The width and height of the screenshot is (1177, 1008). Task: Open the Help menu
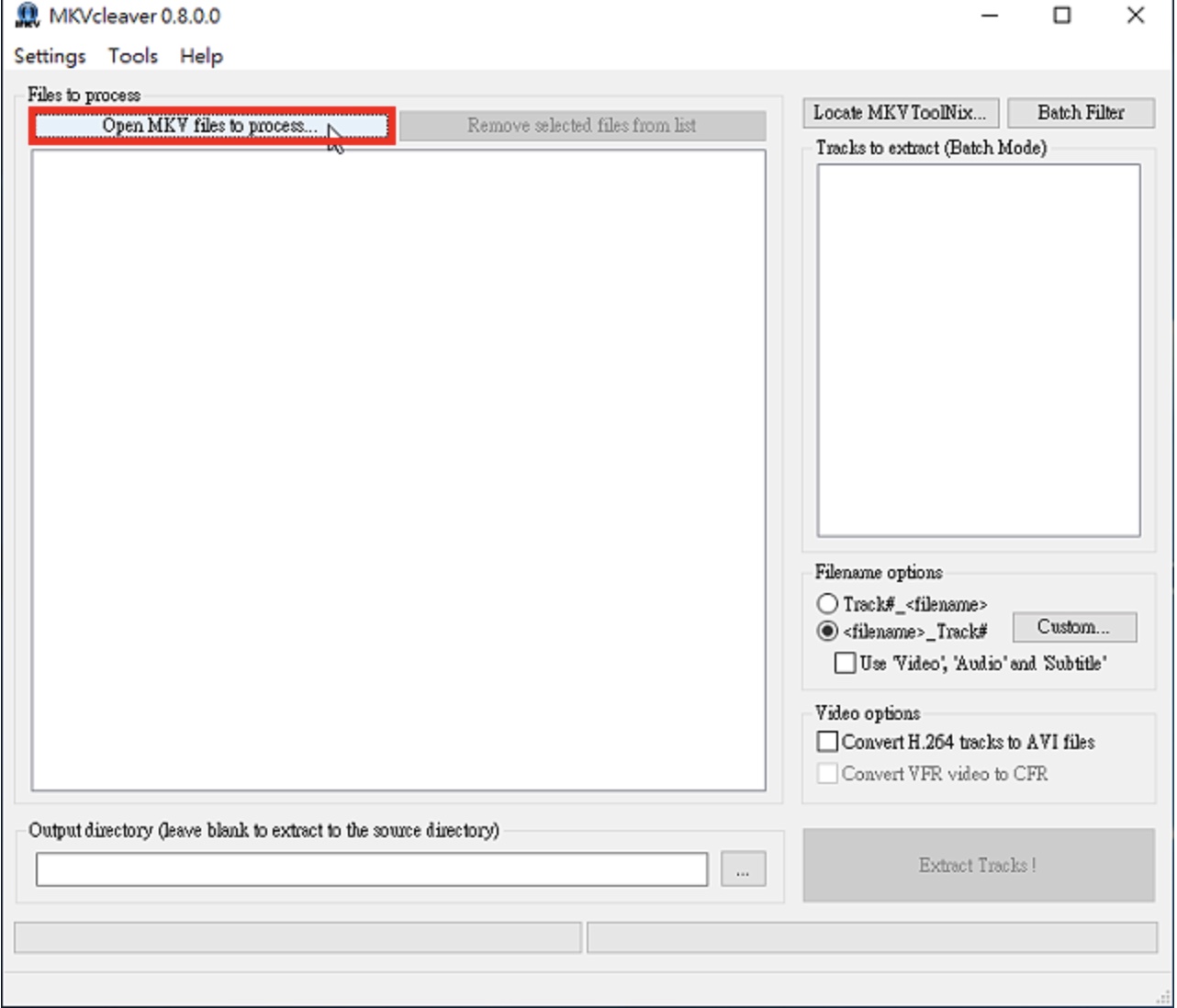201,56
